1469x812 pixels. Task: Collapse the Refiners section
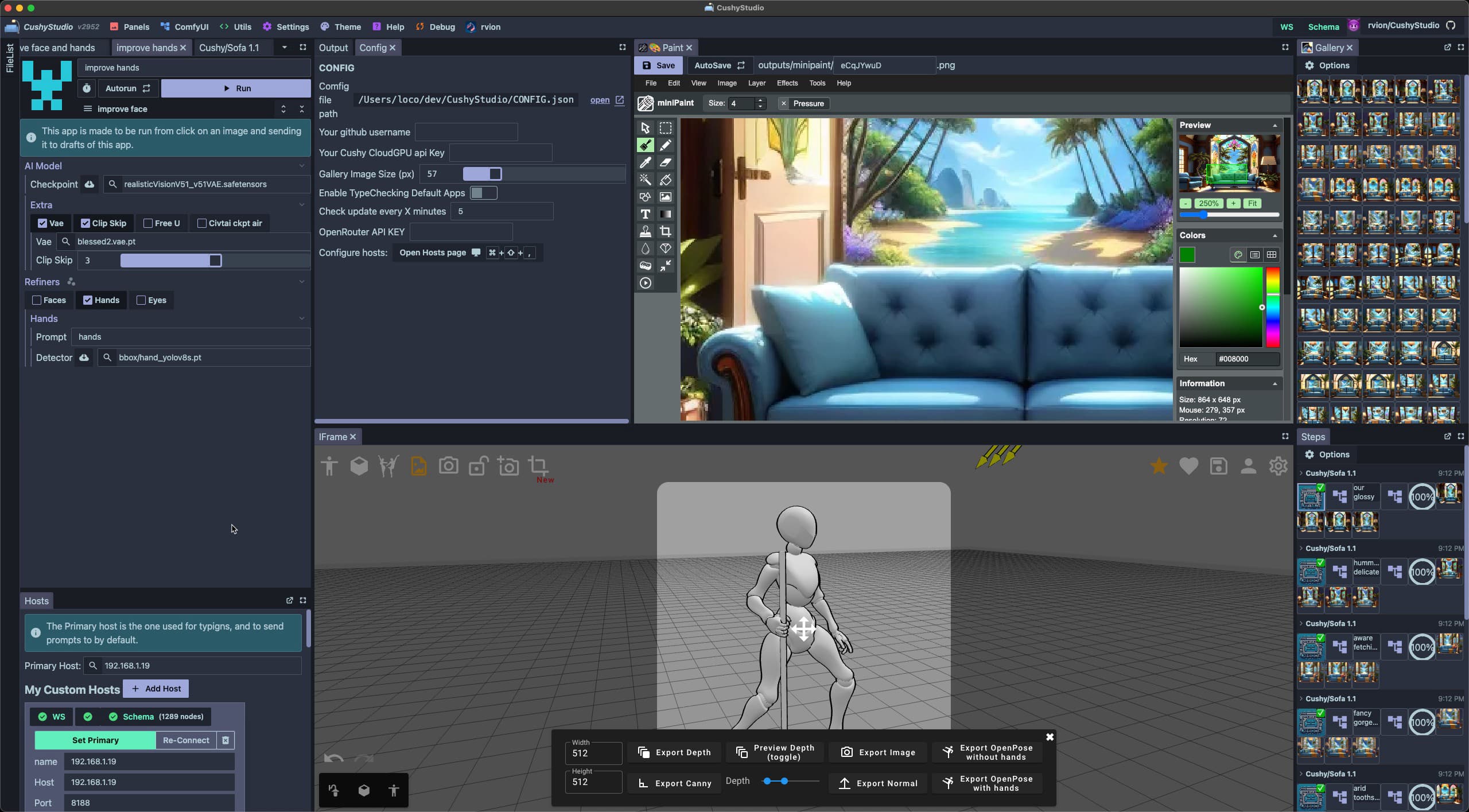(x=302, y=282)
